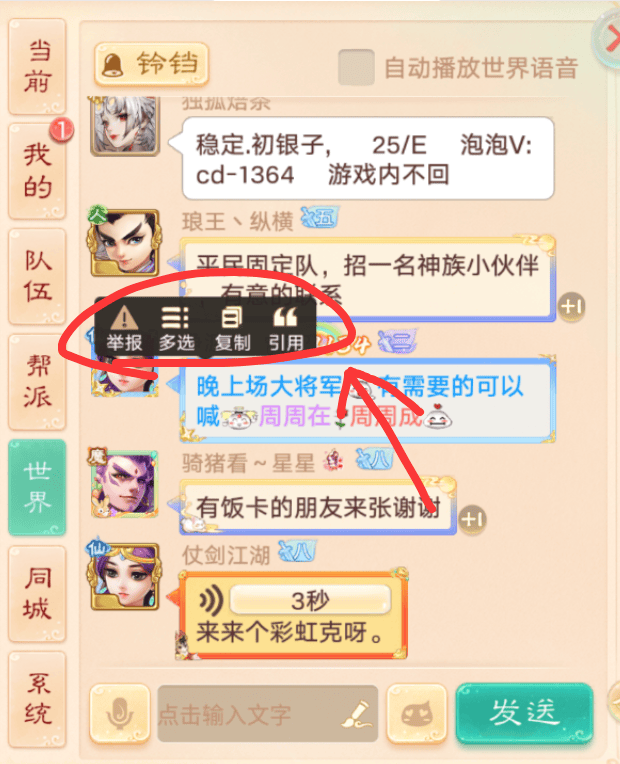Tap +1 beside the 平民固定队 message
This screenshot has height=764, width=620.
(x=571, y=307)
